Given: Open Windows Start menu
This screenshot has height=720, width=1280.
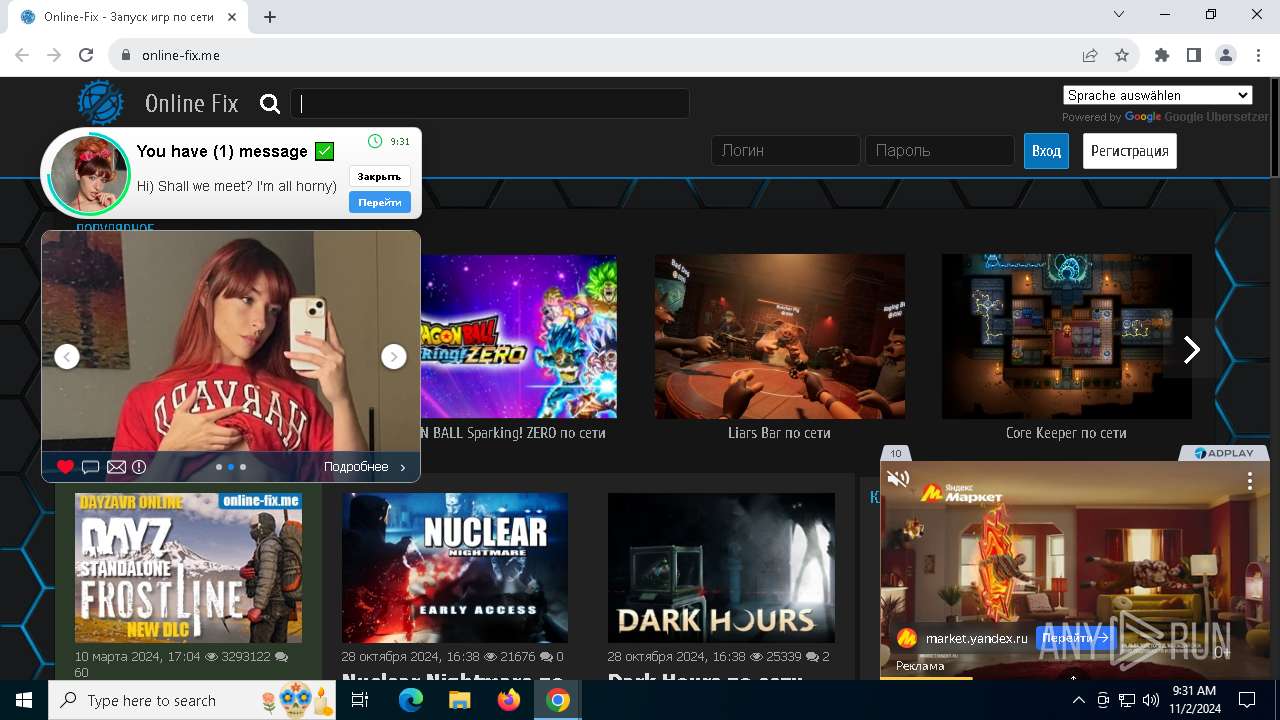Looking at the screenshot, I should click(24, 700).
